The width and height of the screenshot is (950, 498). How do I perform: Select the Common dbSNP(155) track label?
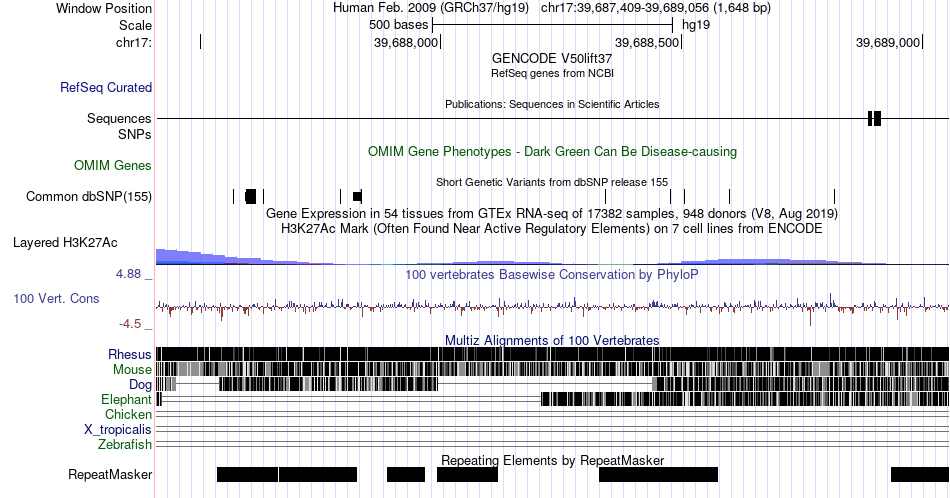click(89, 196)
